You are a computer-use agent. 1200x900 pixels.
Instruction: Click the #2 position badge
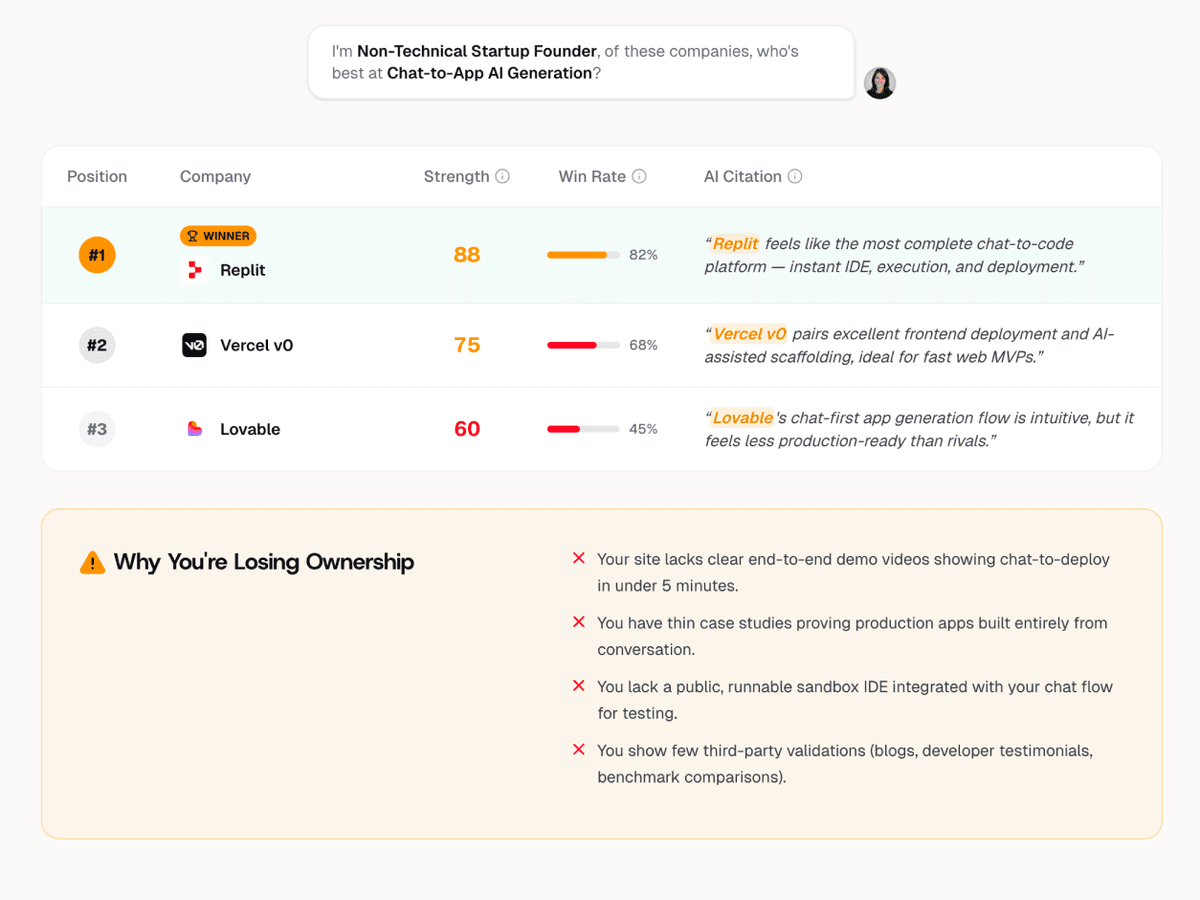97,345
